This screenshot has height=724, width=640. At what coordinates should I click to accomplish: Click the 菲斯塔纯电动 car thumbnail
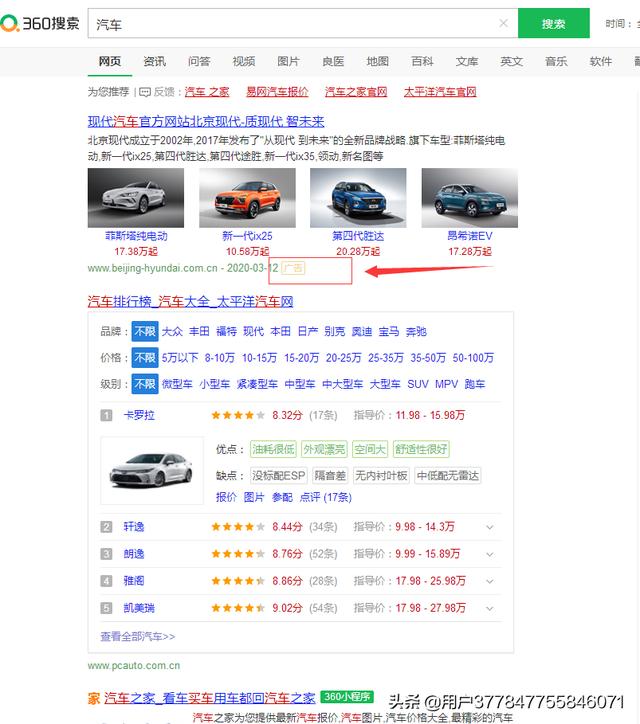coord(136,198)
